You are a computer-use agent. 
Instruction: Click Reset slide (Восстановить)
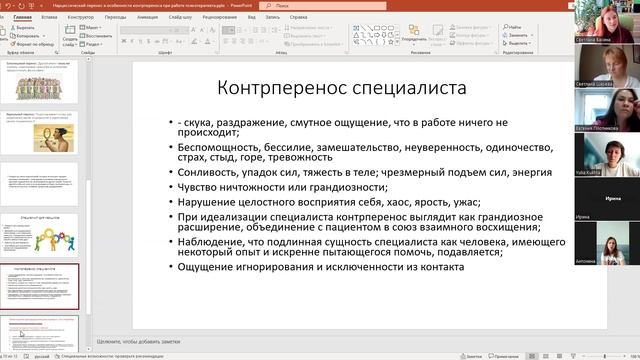click(96, 36)
